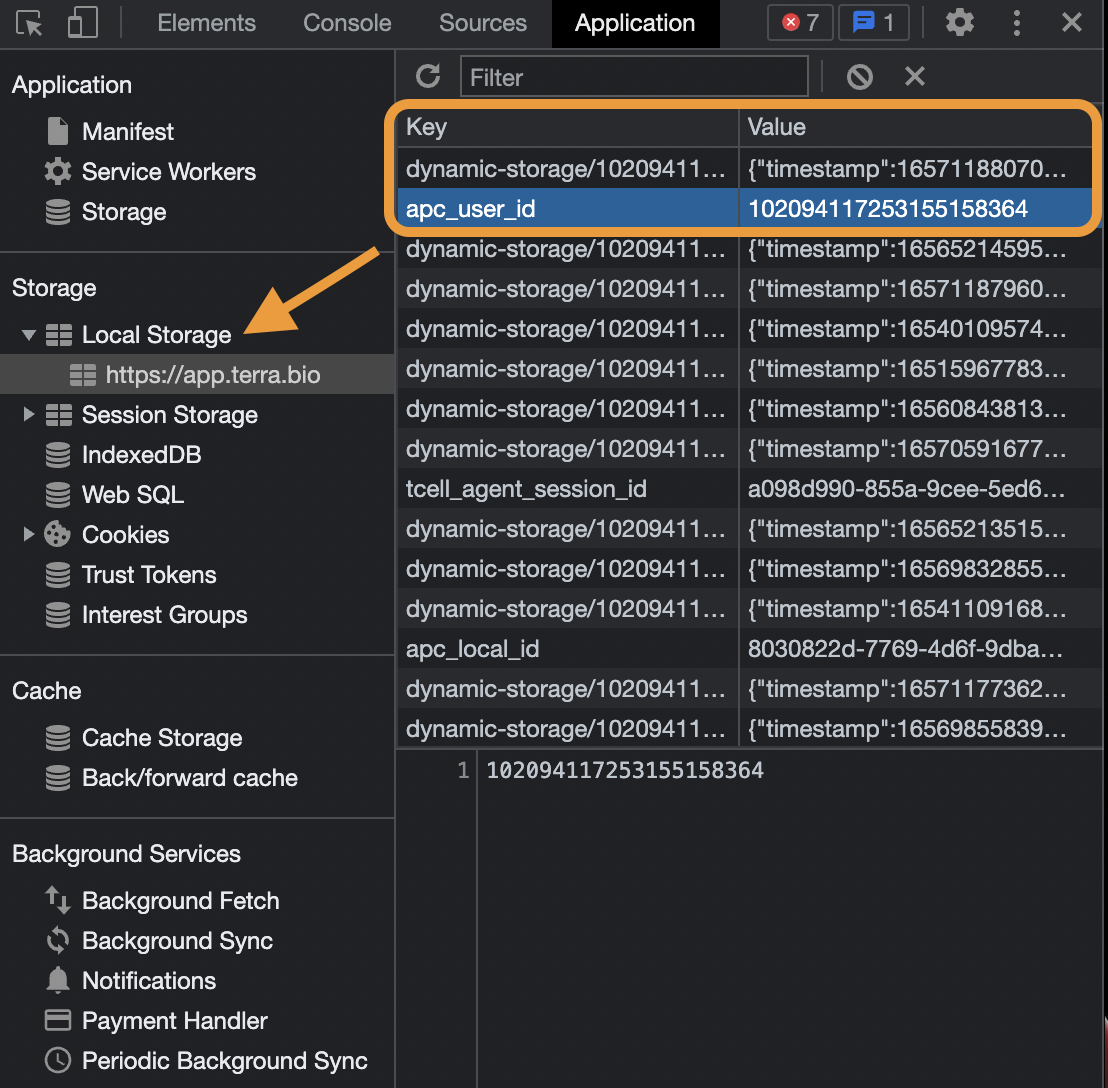The width and height of the screenshot is (1108, 1088).
Task: Select the apc_user_id key cell
Action: (568, 208)
